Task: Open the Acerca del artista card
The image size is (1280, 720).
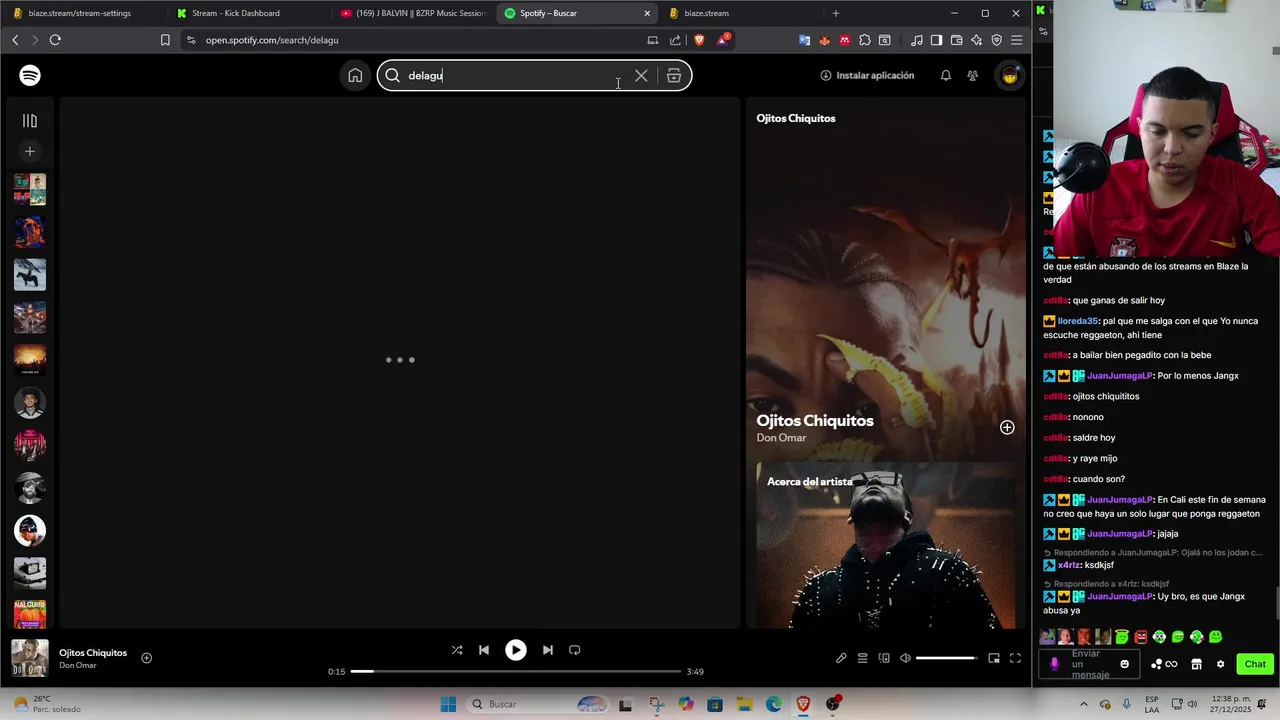Action: pyautogui.click(x=886, y=545)
